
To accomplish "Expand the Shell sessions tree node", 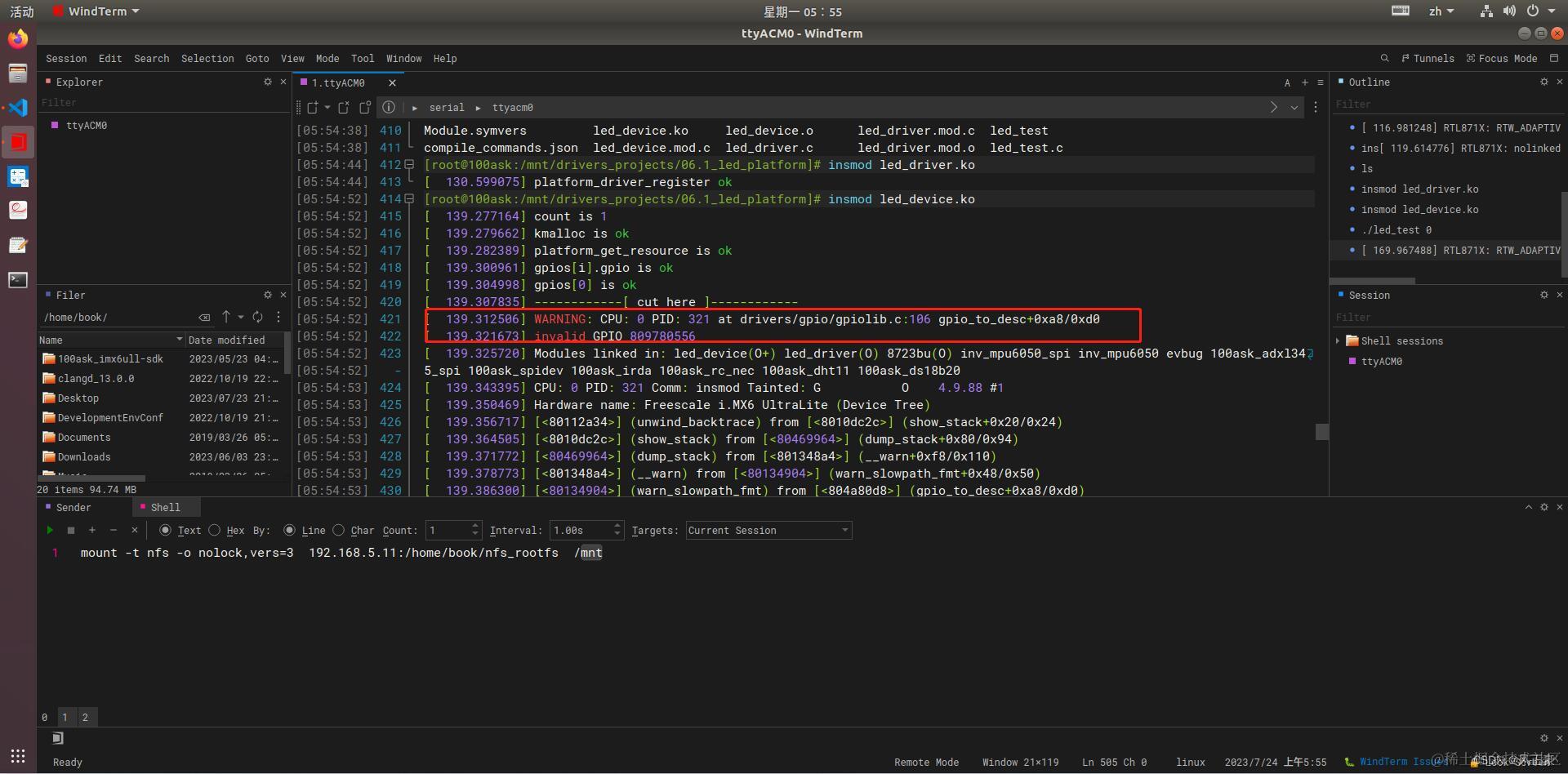I will [1338, 340].
